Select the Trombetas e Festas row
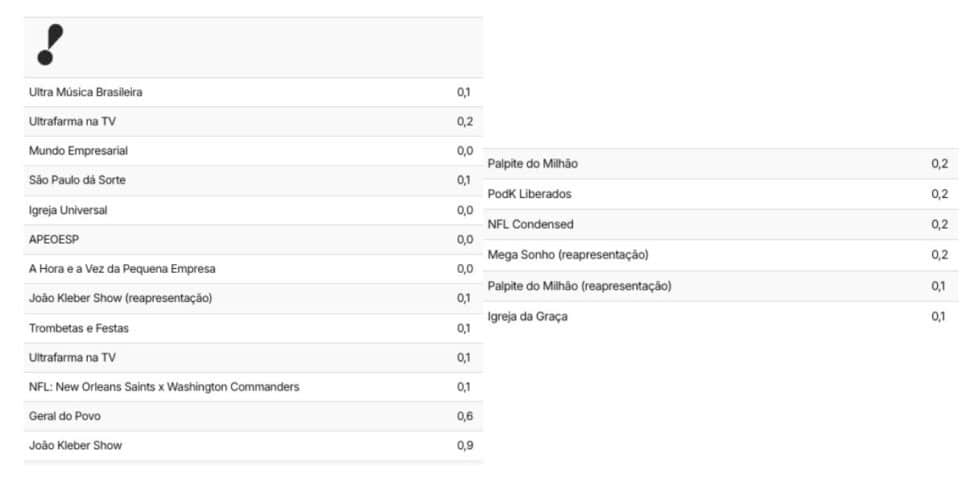This screenshot has height=483, width=966. (253, 328)
